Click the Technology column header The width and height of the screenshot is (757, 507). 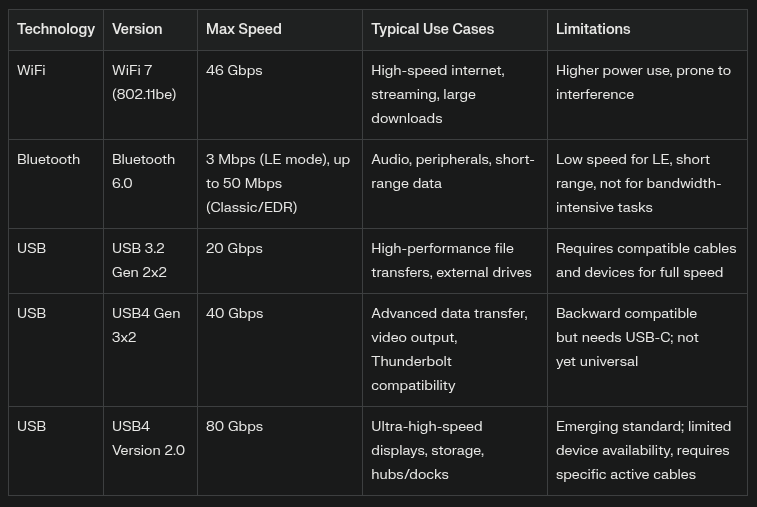click(x=56, y=29)
